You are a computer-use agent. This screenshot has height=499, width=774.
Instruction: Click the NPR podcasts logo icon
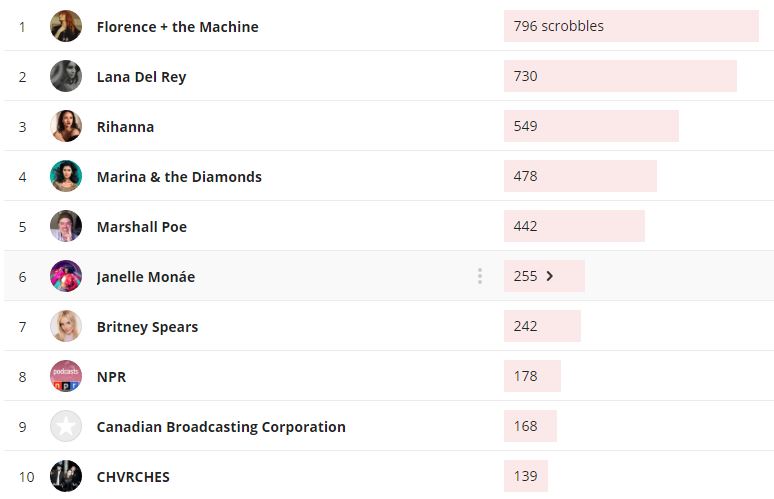point(66,376)
